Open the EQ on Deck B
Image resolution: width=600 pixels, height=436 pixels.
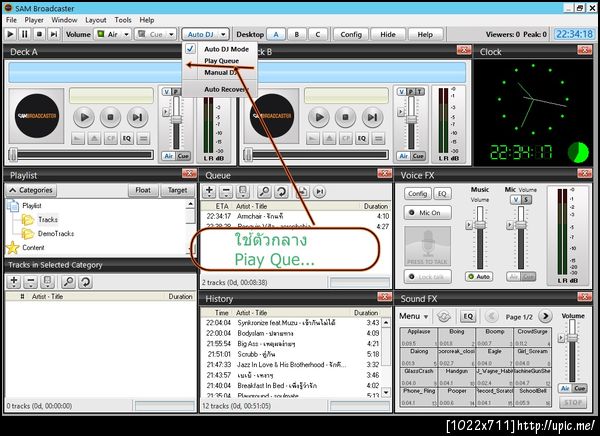point(362,139)
